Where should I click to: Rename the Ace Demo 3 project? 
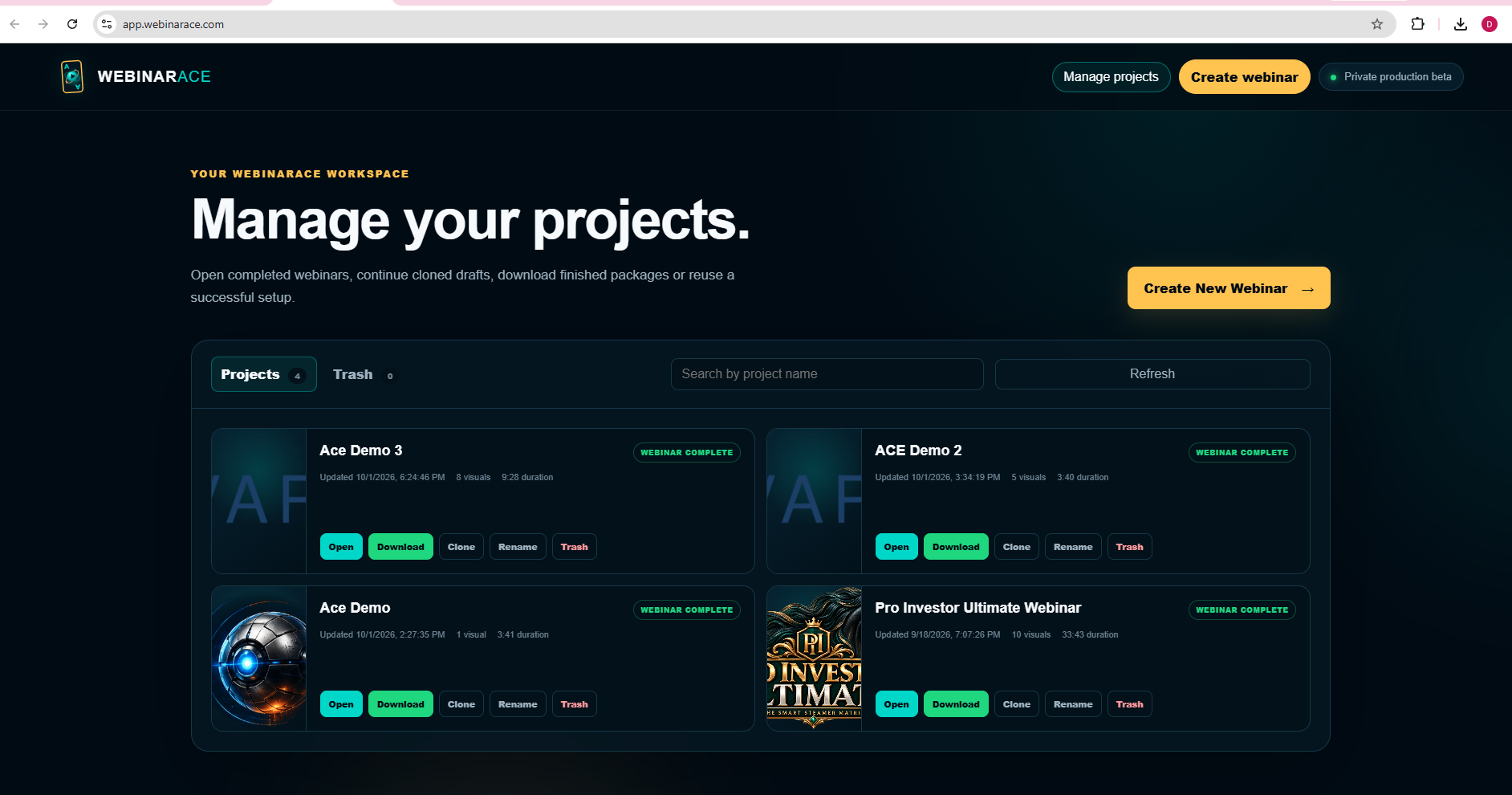point(518,547)
